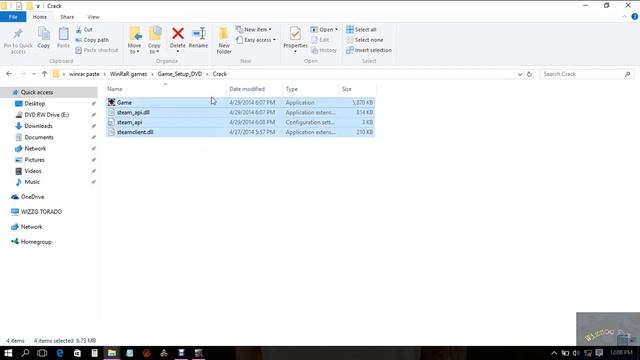Open Videos in the sidebar

click(x=33, y=171)
